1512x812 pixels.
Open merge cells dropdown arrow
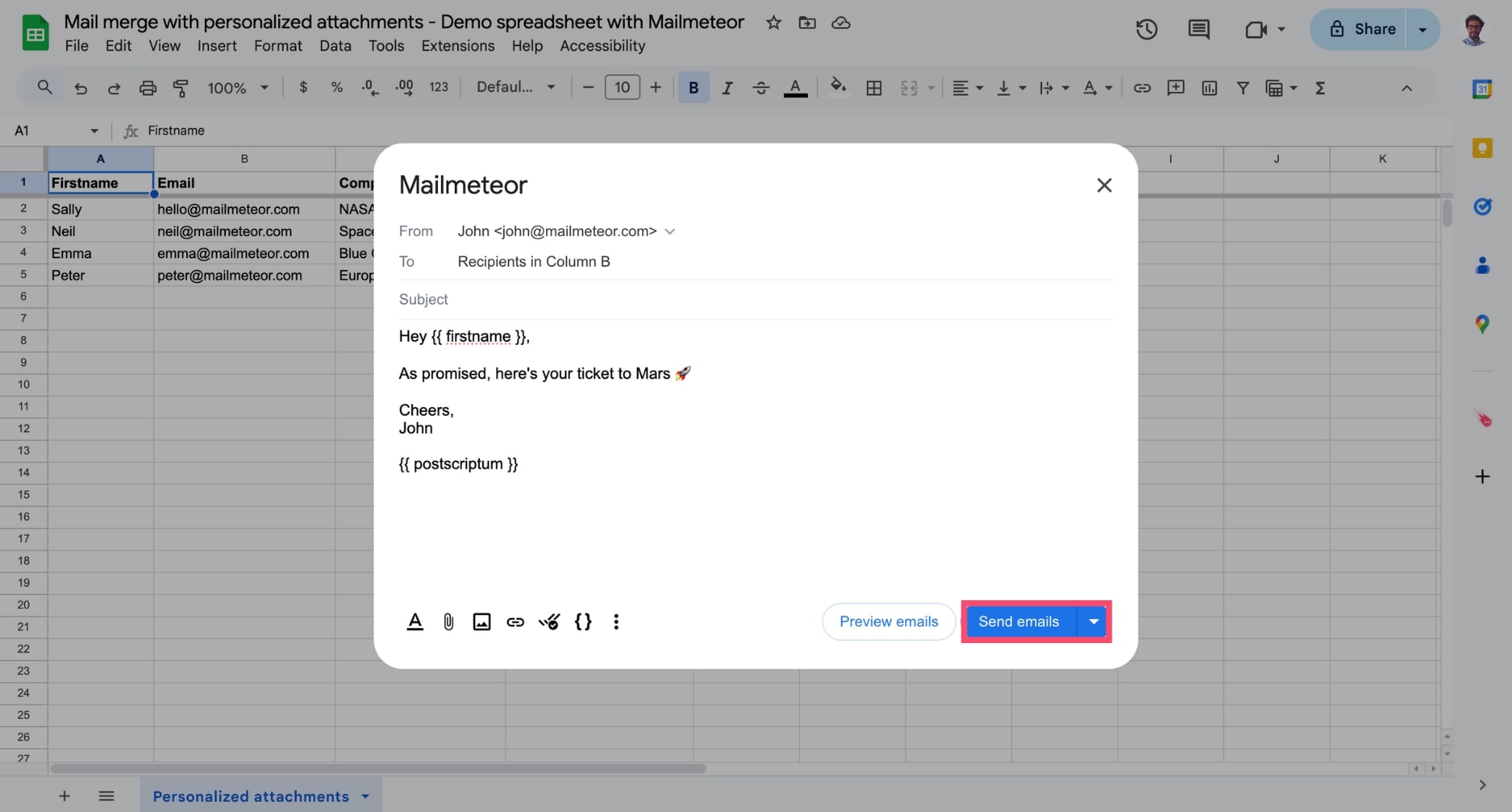[931, 88]
